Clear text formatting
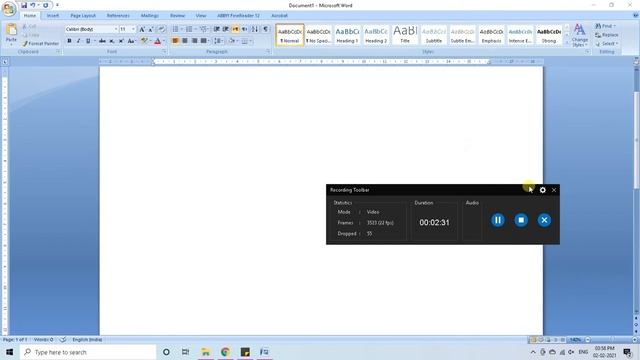The image size is (640, 360). [162, 29]
